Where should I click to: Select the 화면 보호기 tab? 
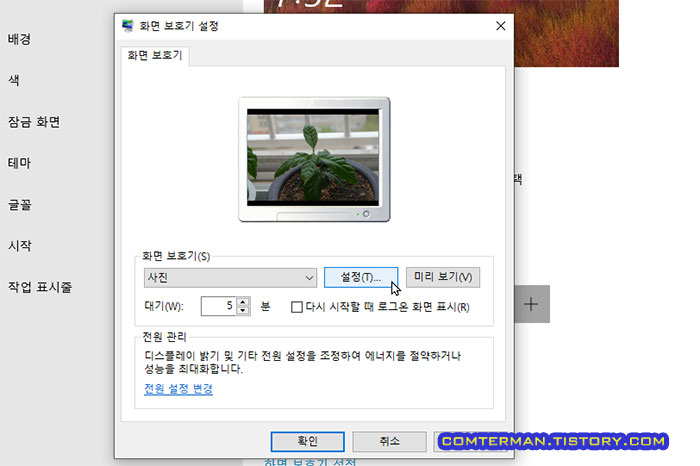(155, 55)
